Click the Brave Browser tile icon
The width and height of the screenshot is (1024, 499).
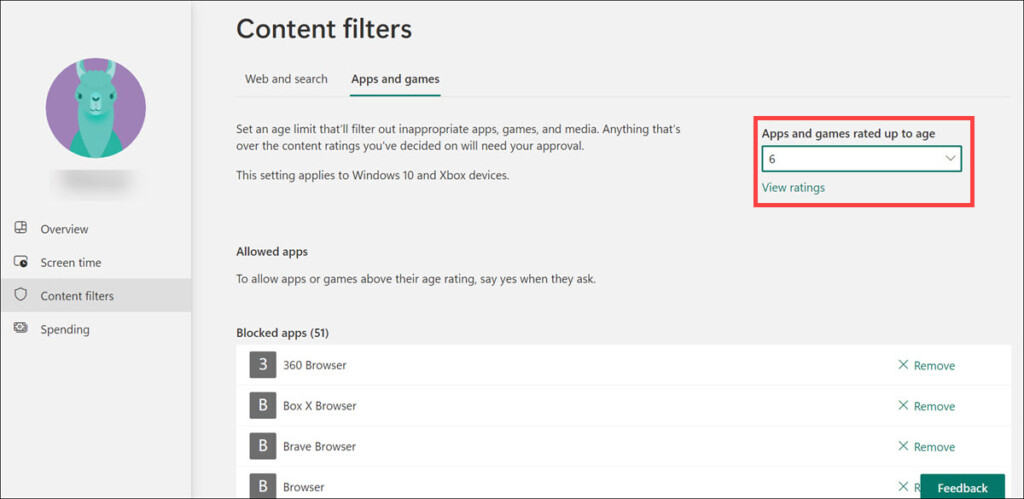(x=262, y=446)
